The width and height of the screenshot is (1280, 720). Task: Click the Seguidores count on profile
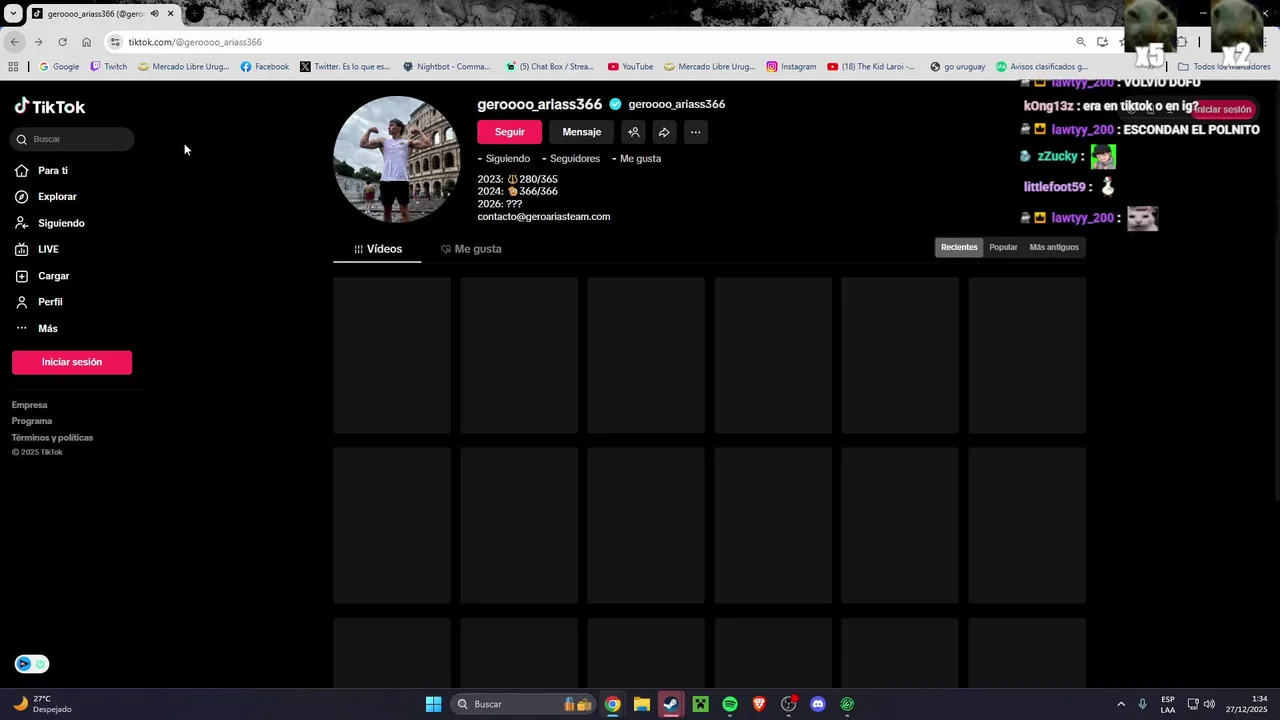tap(571, 159)
